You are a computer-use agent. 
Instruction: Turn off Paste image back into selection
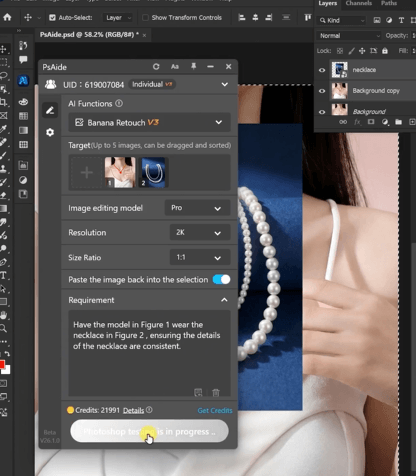point(222,280)
